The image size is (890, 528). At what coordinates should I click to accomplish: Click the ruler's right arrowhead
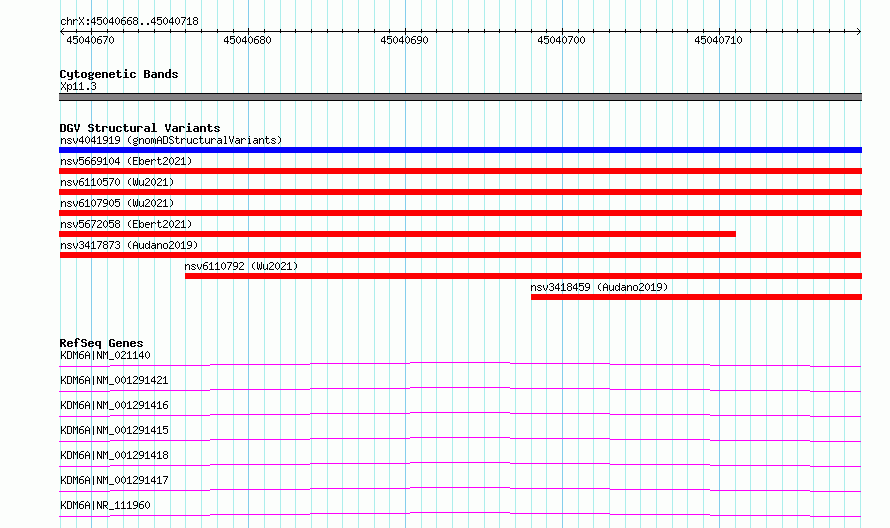859,31
